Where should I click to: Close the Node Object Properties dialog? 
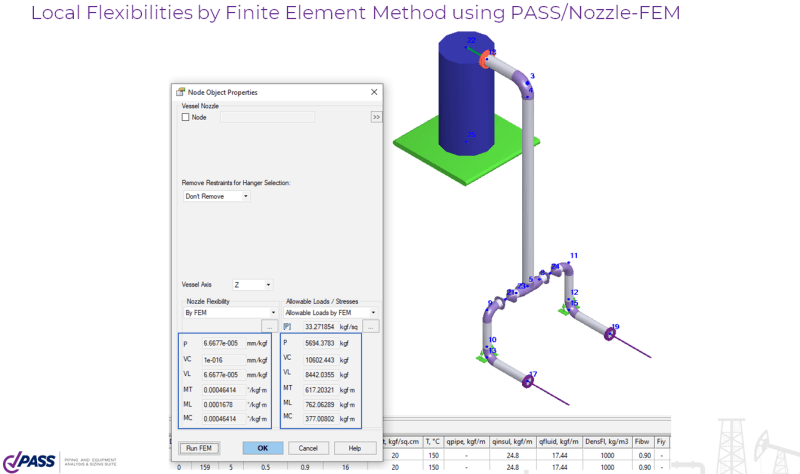pyautogui.click(x=374, y=92)
